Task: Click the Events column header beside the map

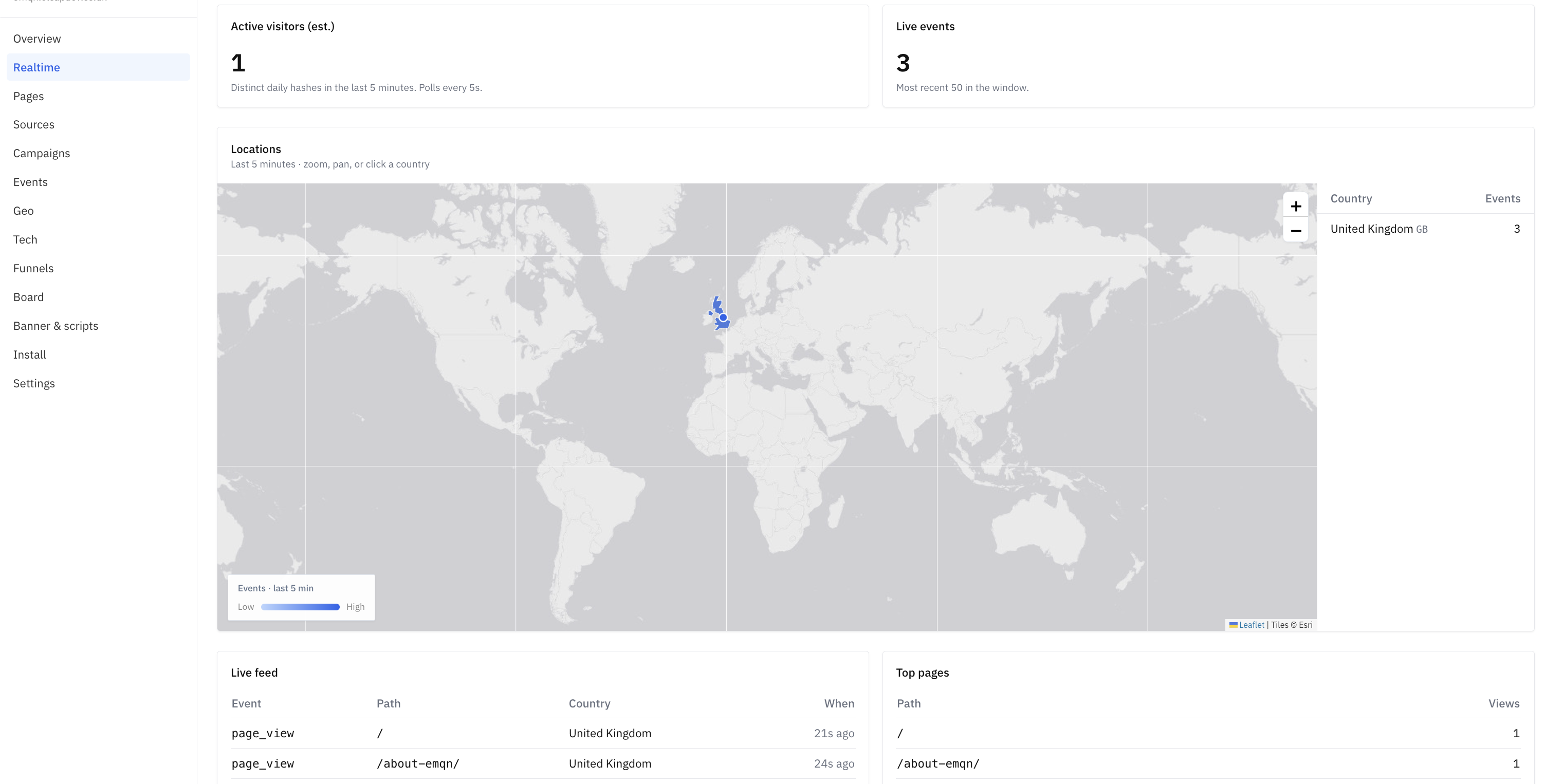Action: pos(1502,198)
